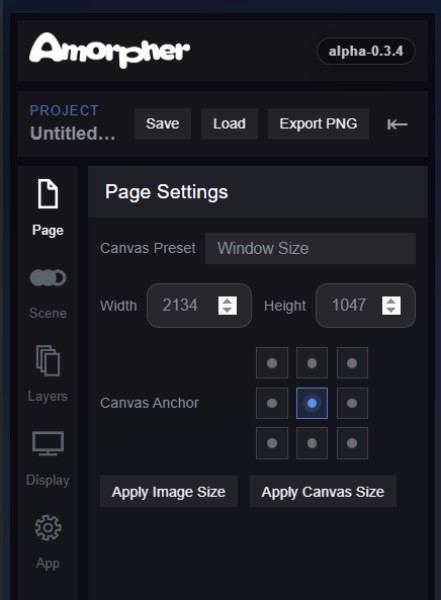The height and width of the screenshot is (600, 441).
Task: Collapse the sidebar with the arrow icon
Action: [x=397, y=124]
